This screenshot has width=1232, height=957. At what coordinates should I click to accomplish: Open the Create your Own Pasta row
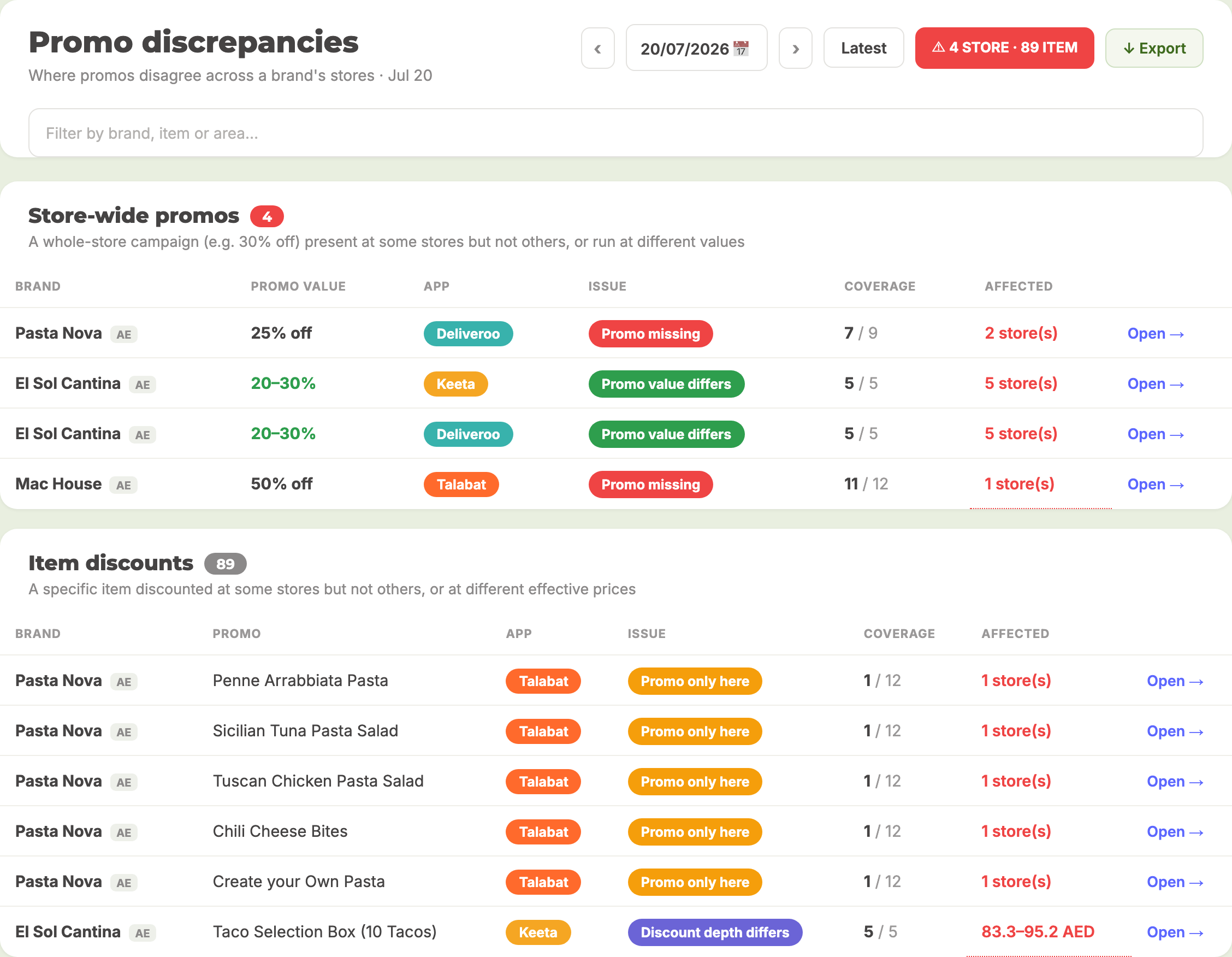[1175, 882]
